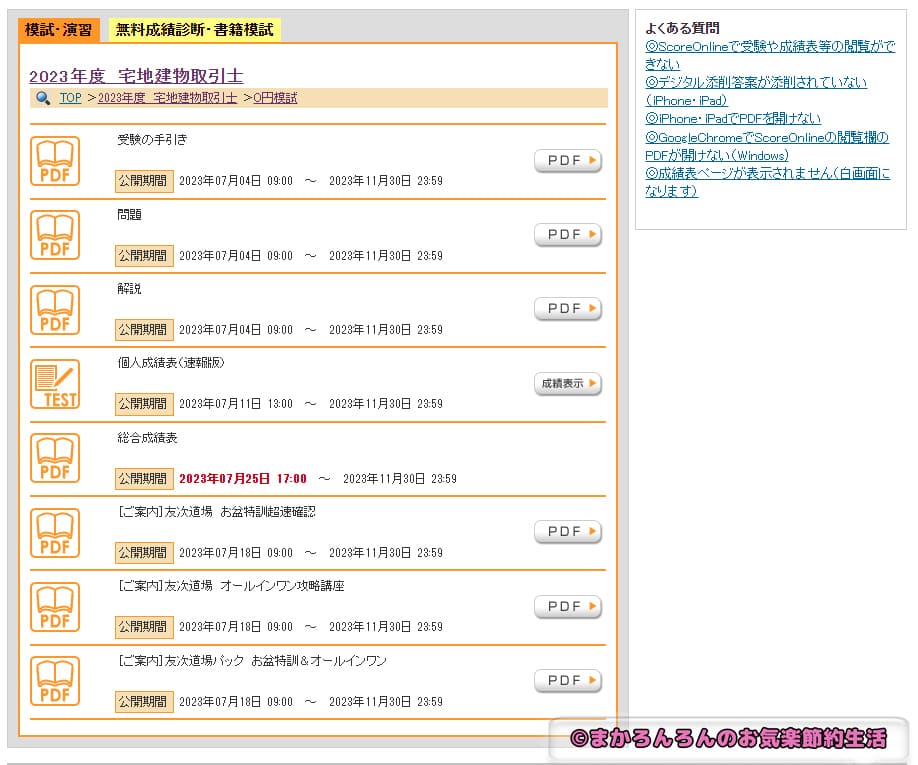Click the 公開期間 label in 個人成績表 row
This screenshot has width=918, height=765.
[x=144, y=404]
